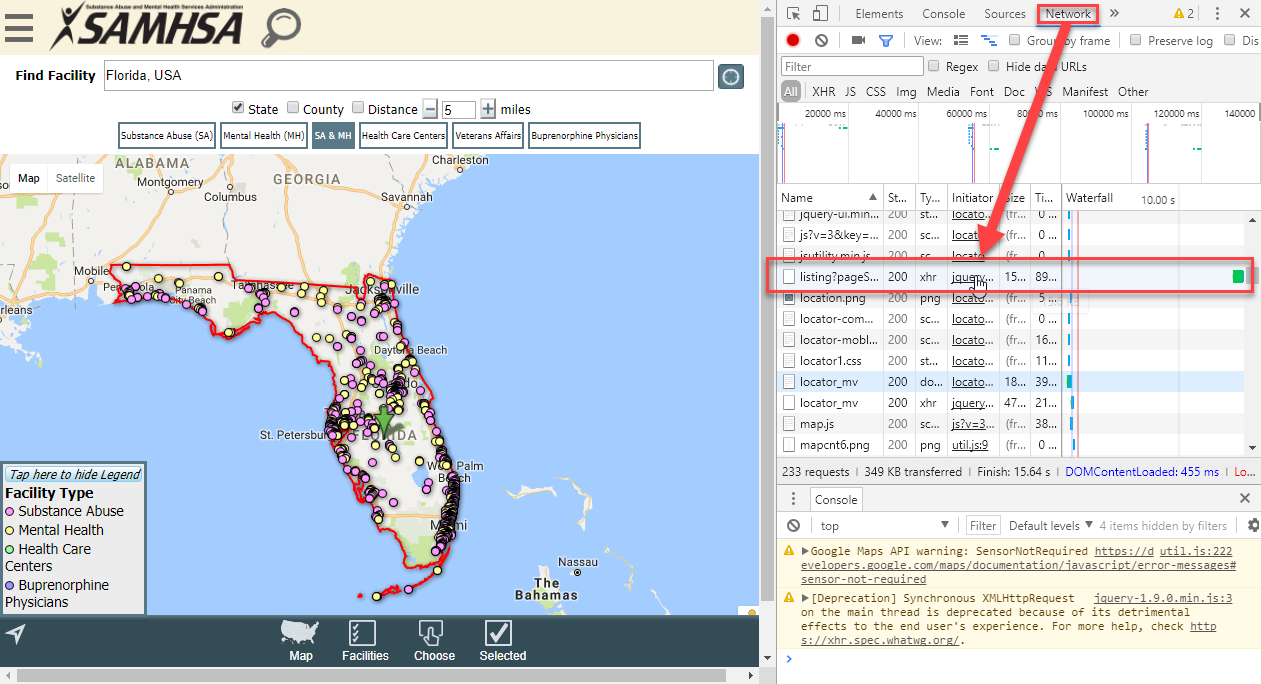Filter requests by Manifest type
The height and width of the screenshot is (684, 1261).
pyautogui.click(x=1085, y=91)
